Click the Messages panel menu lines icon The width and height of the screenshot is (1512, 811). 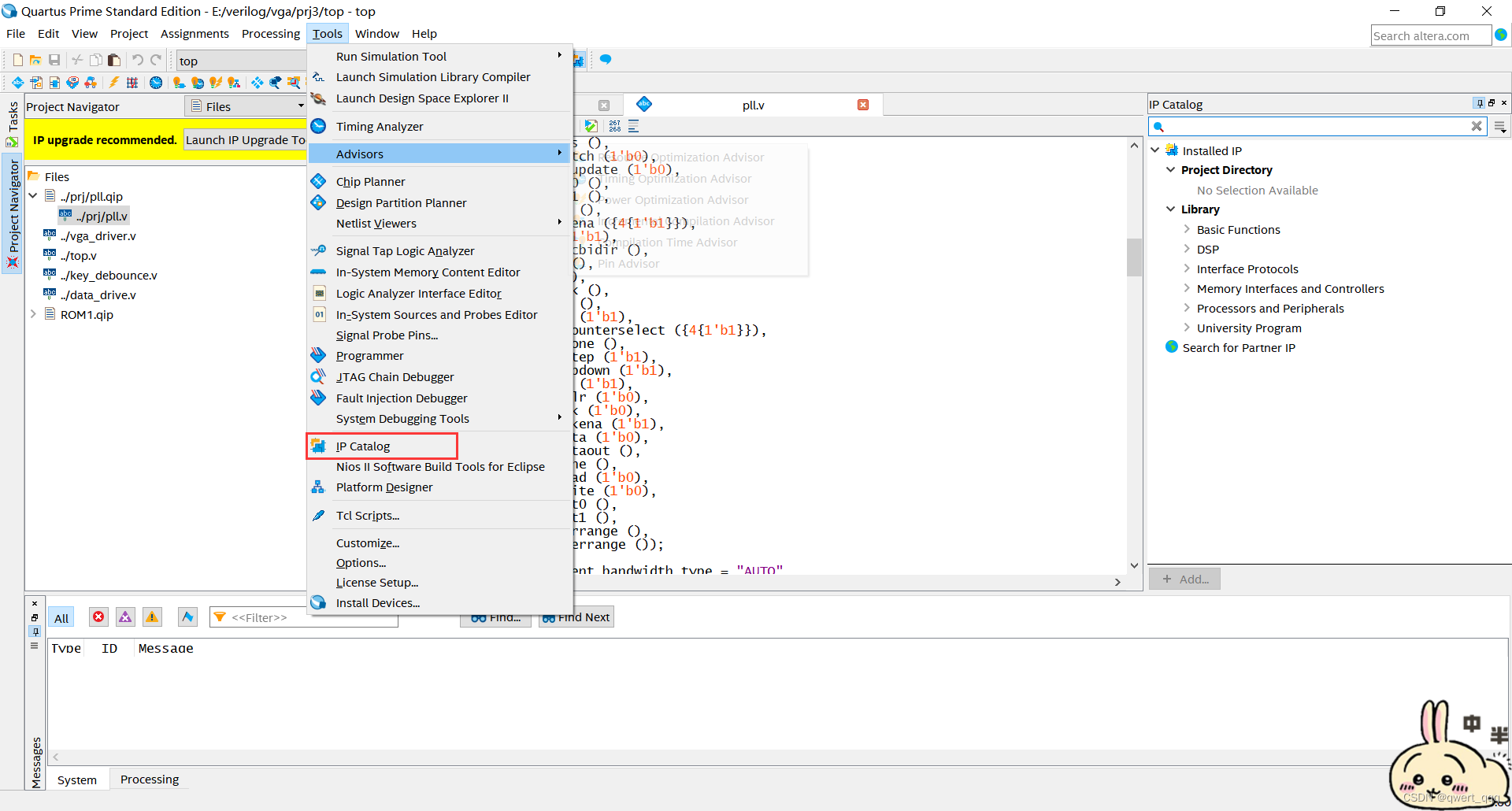pos(34,645)
